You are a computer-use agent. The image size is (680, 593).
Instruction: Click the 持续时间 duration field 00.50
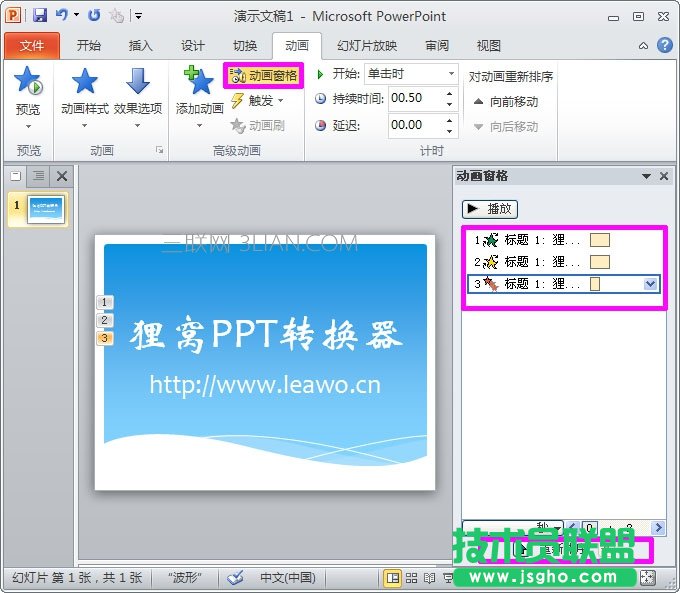click(415, 98)
